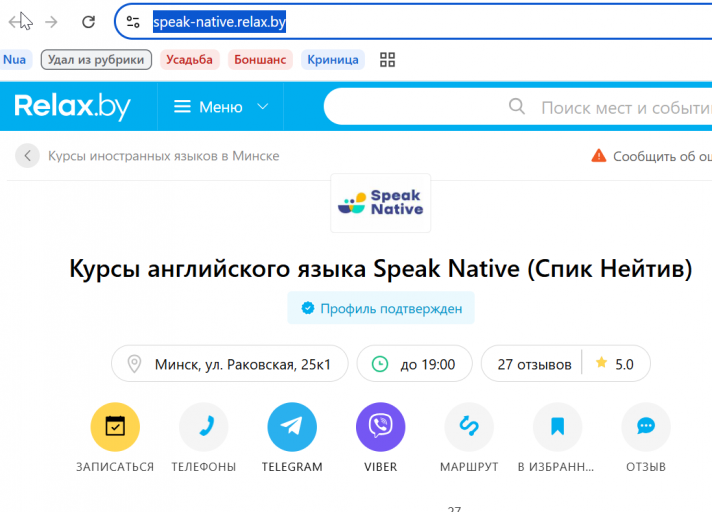Open Viber via purple icon

coord(381,427)
